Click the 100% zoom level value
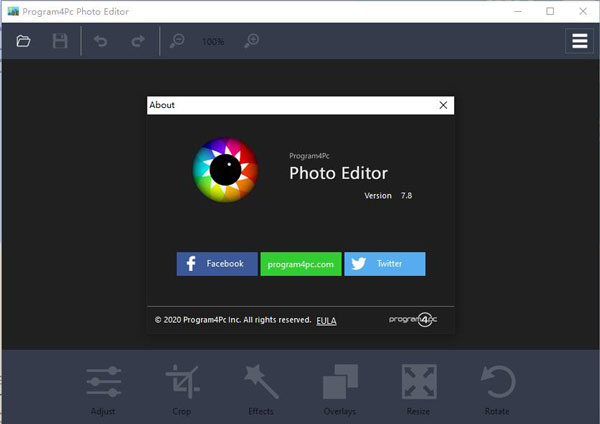 pyautogui.click(x=213, y=42)
